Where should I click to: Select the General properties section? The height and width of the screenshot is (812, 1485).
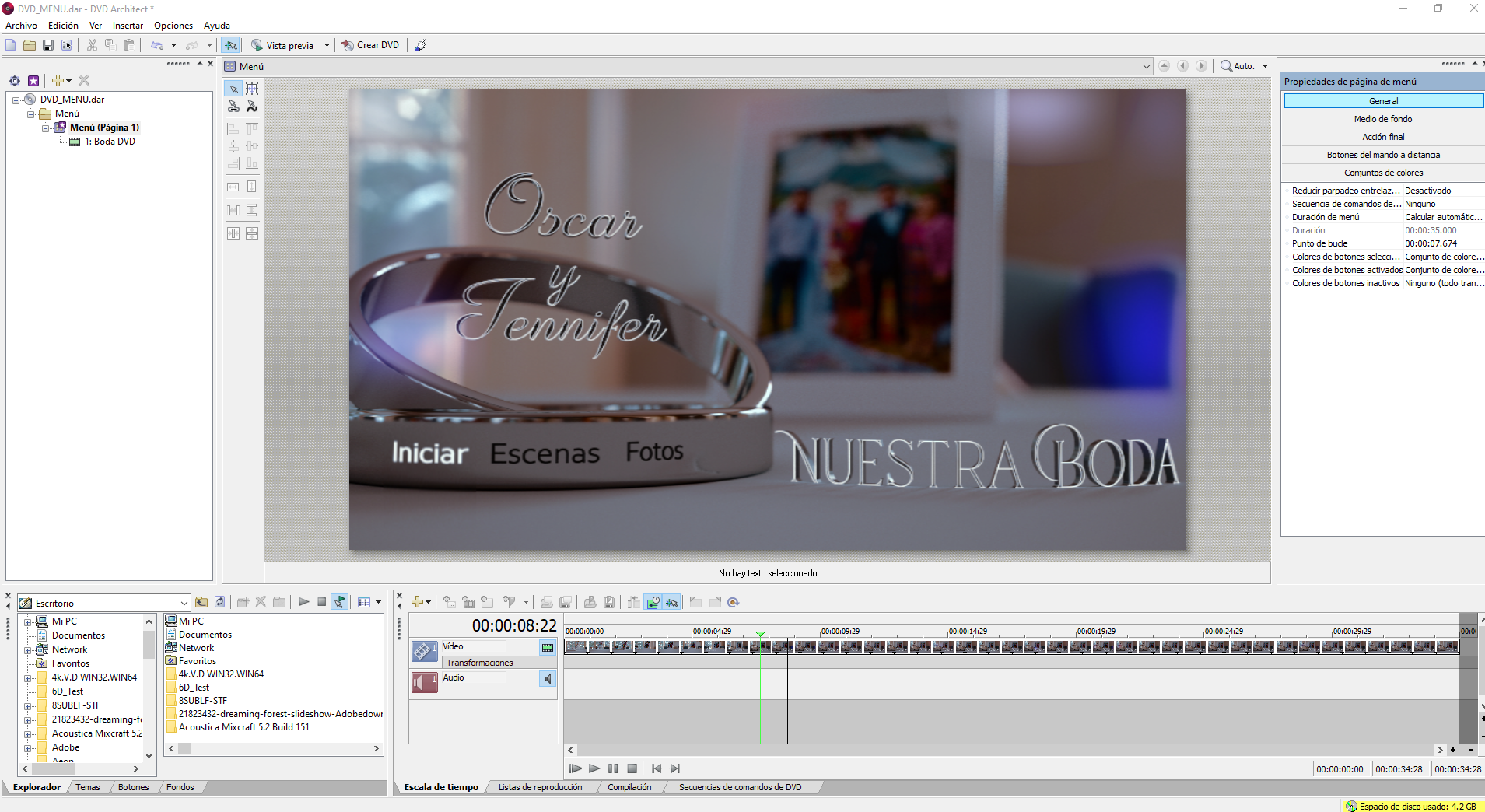1383,101
